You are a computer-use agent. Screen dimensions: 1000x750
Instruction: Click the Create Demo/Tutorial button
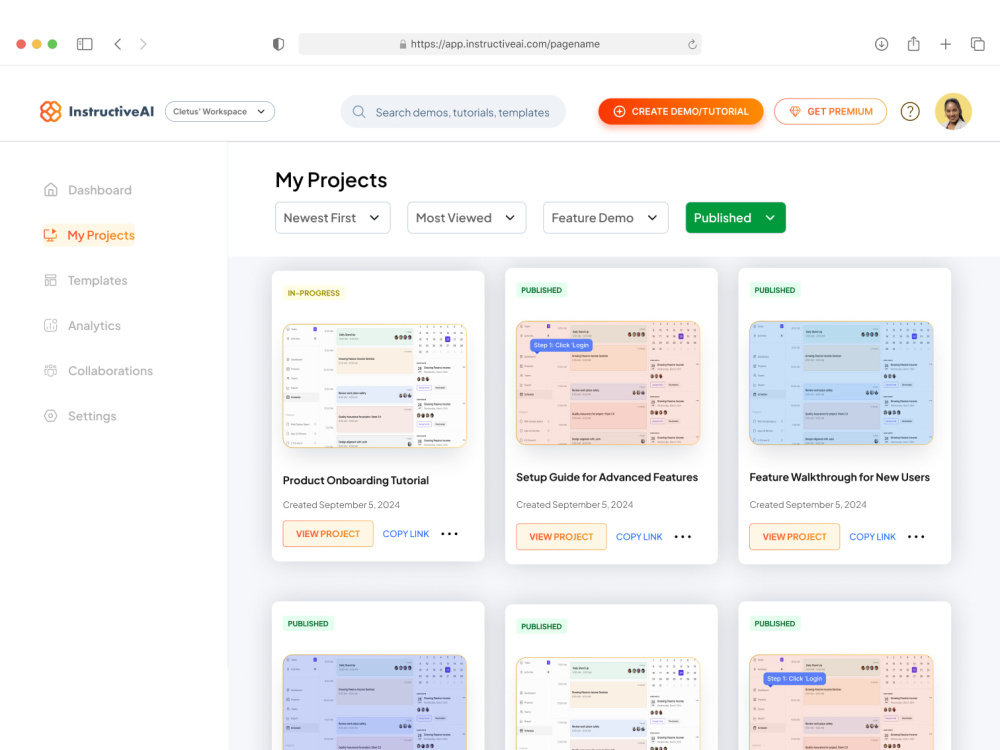680,112
